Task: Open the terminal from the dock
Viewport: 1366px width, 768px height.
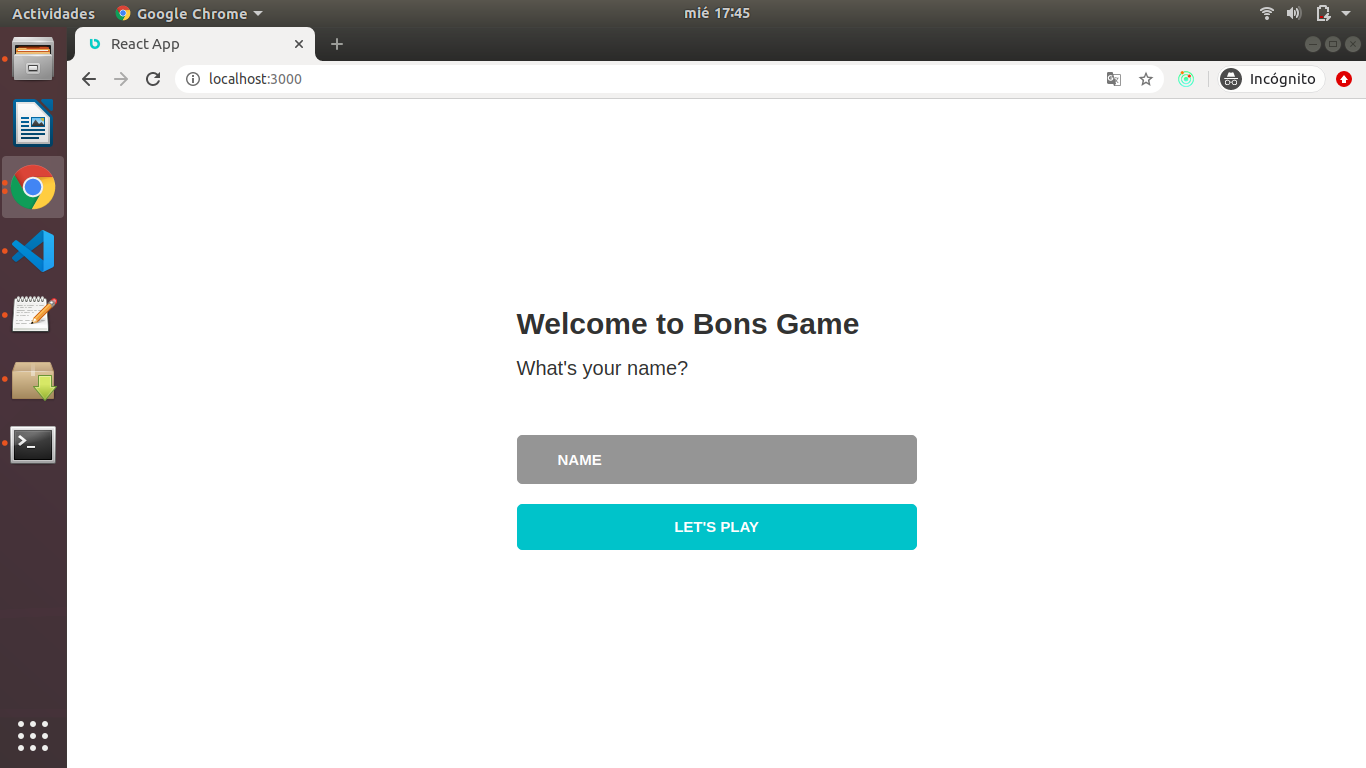Action: tap(33, 444)
